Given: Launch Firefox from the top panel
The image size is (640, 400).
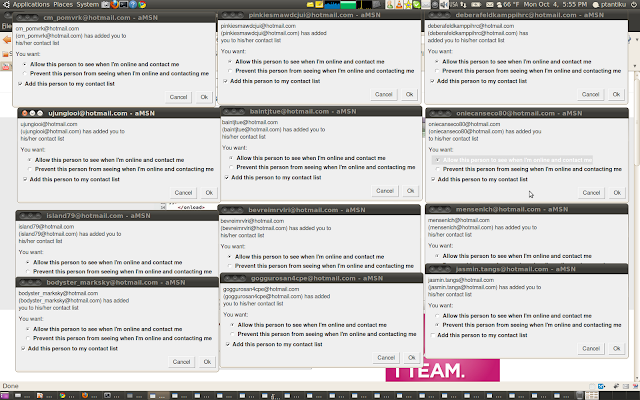Looking at the screenshot, I should pos(115,4).
